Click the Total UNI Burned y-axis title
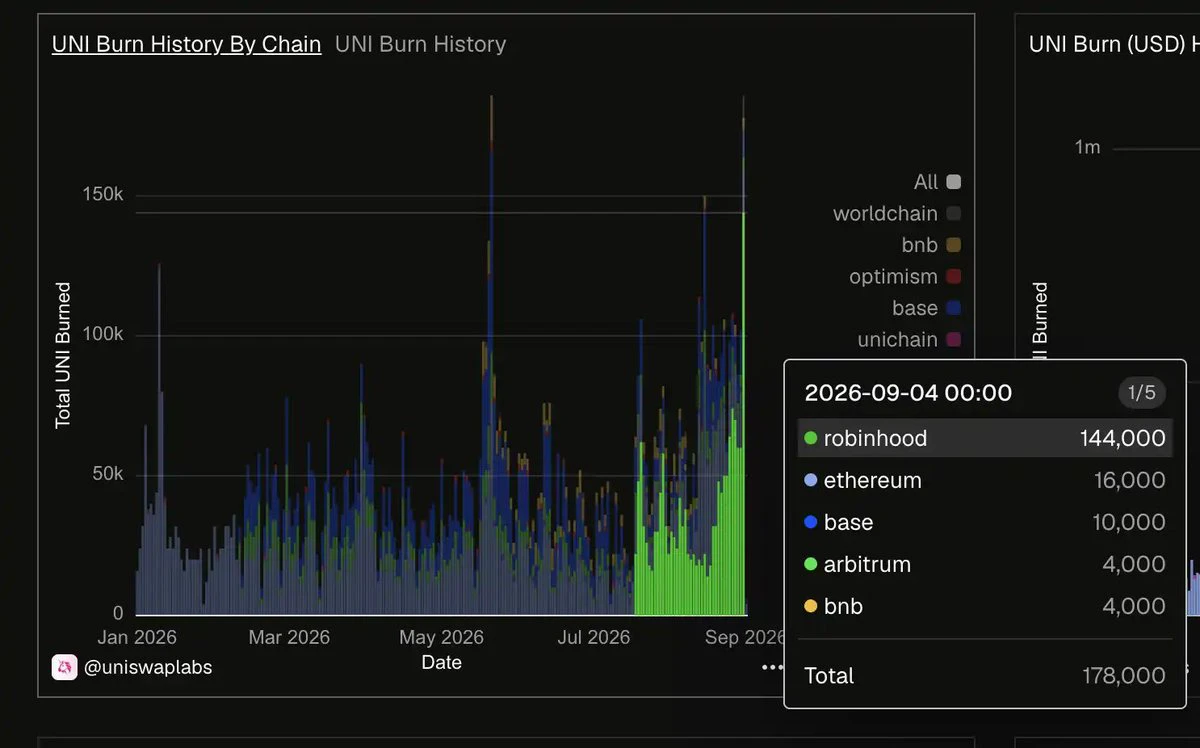Image resolution: width=1200 pixels, height=748 pixels. pos(63,355)
